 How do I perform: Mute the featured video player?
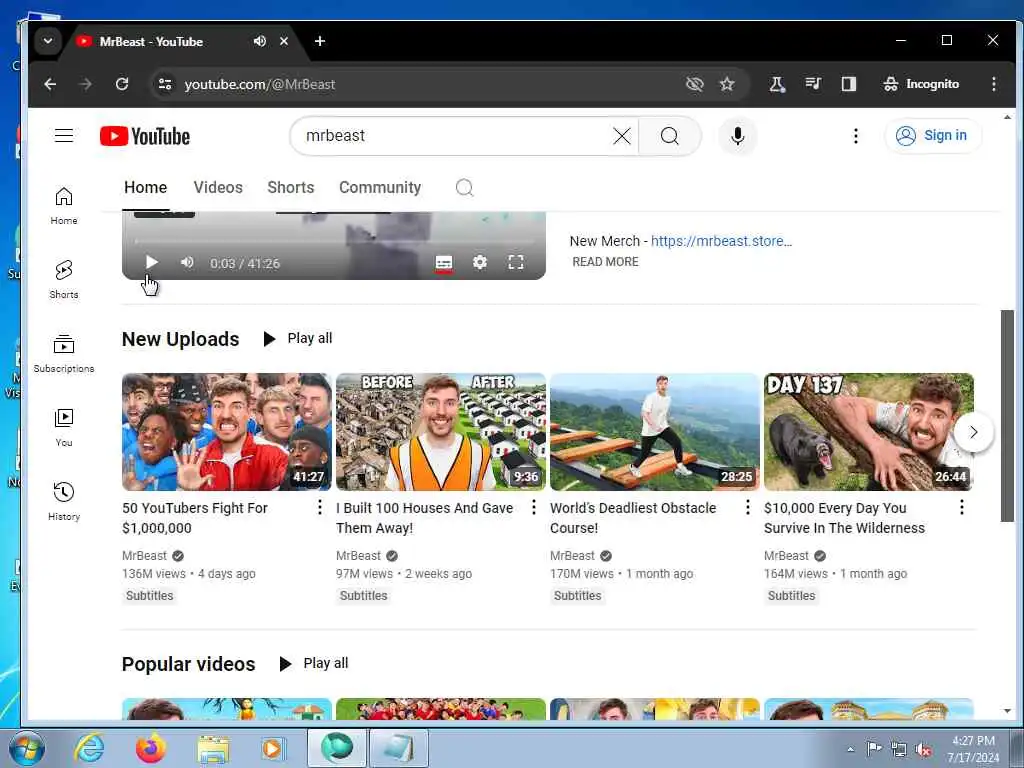pos(187,263)
